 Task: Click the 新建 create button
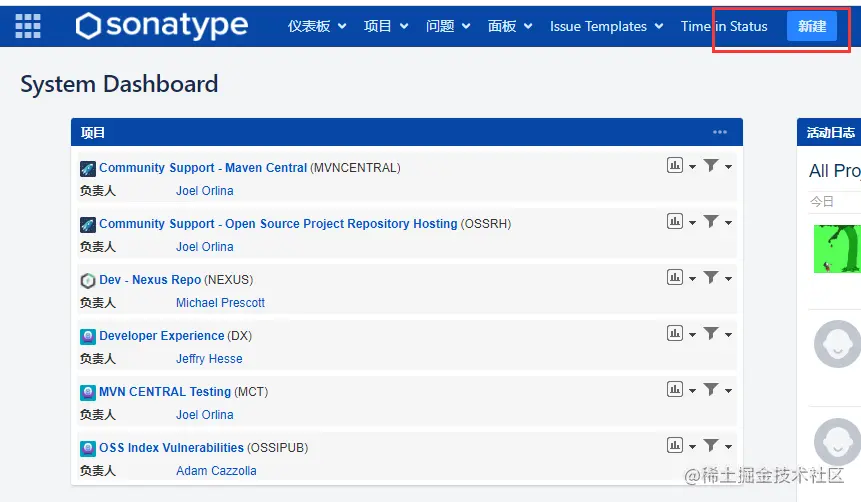click(812, 26)
